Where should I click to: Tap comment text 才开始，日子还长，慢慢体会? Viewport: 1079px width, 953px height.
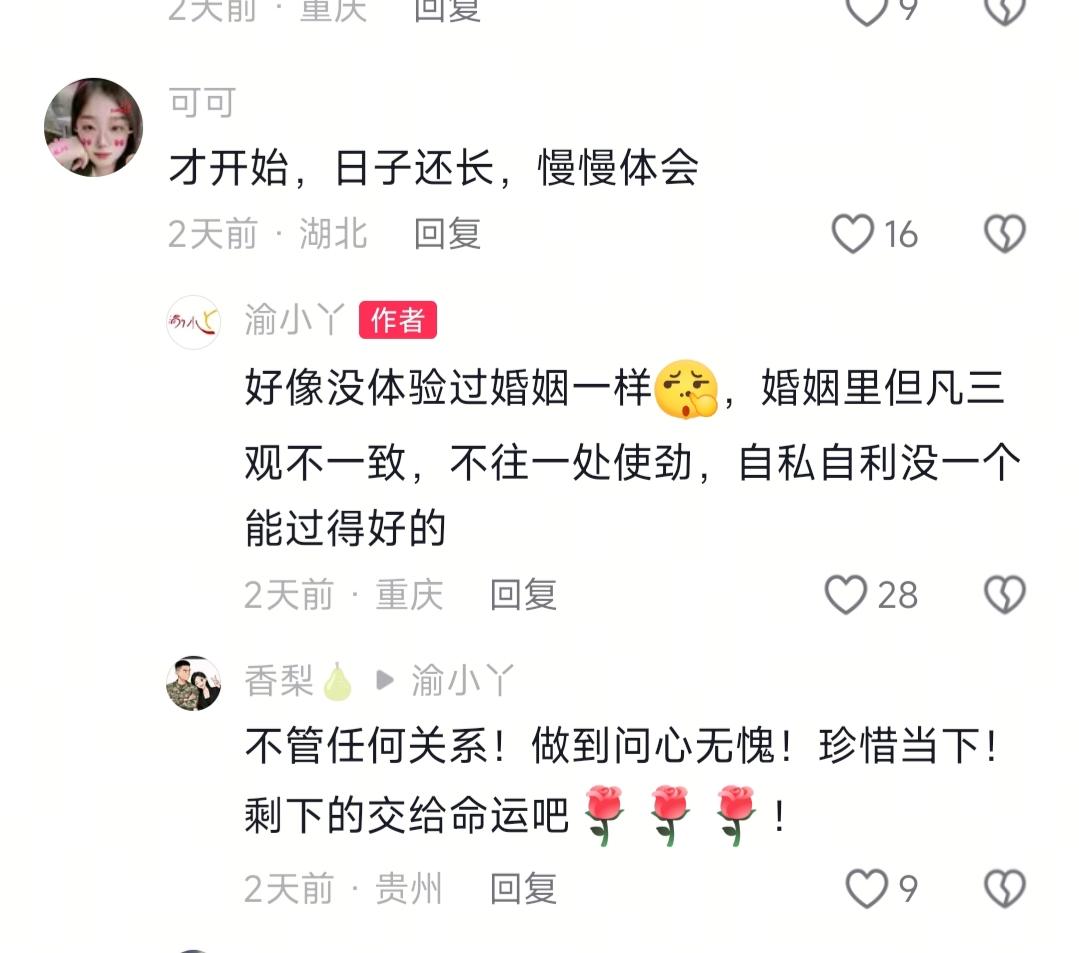pos(434,168)
